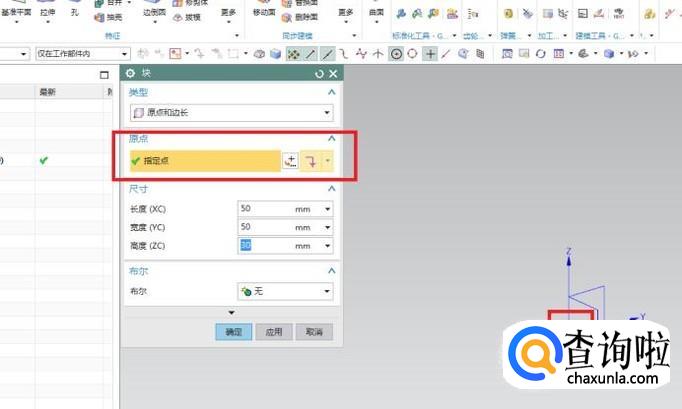This screenshot has height=409, width=682.
Task: Select the 移动面 move face tool
Action: coord(264,10)
